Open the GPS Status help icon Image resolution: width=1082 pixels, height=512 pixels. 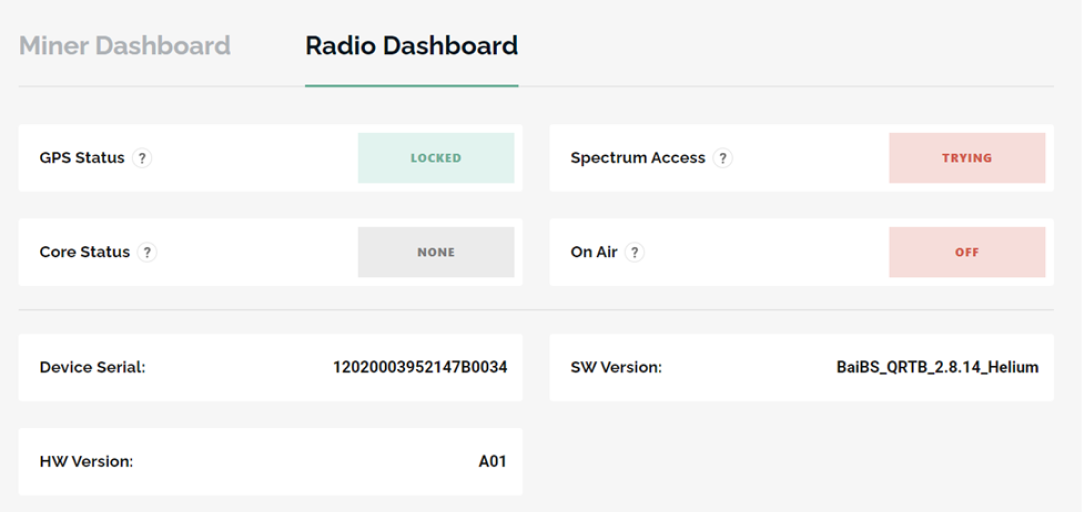point(142,158)
